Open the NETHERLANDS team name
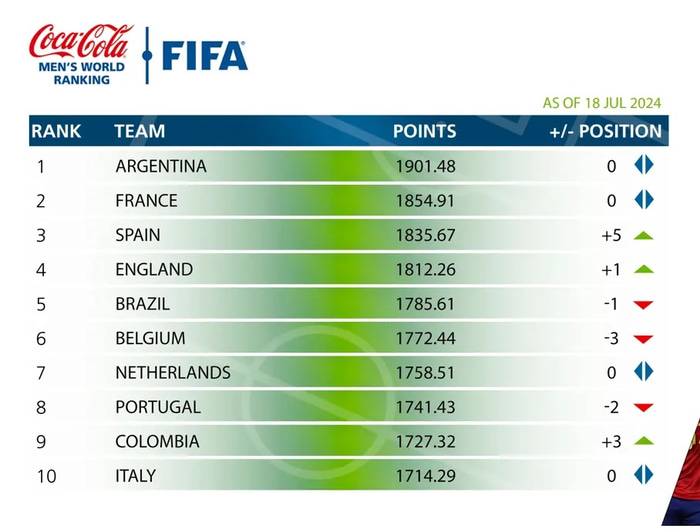 click(173, 373)
